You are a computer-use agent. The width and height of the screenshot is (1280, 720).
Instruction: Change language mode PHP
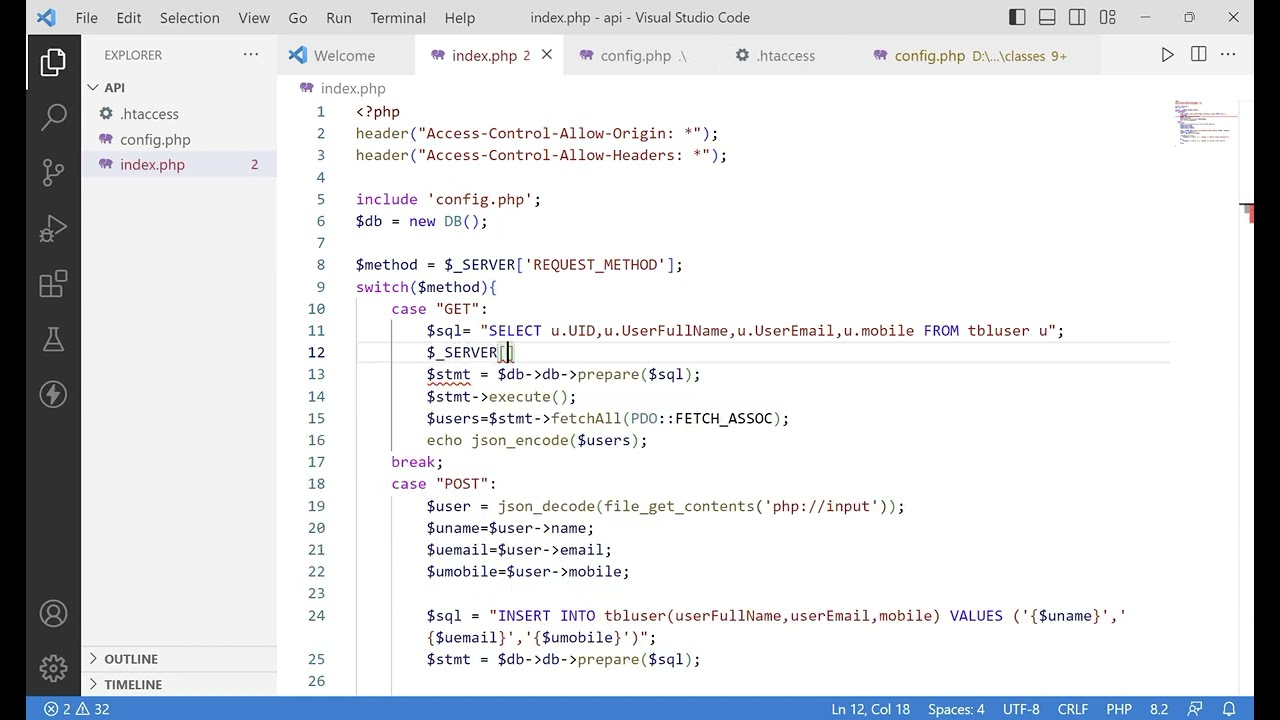(x=1119, y=709)
